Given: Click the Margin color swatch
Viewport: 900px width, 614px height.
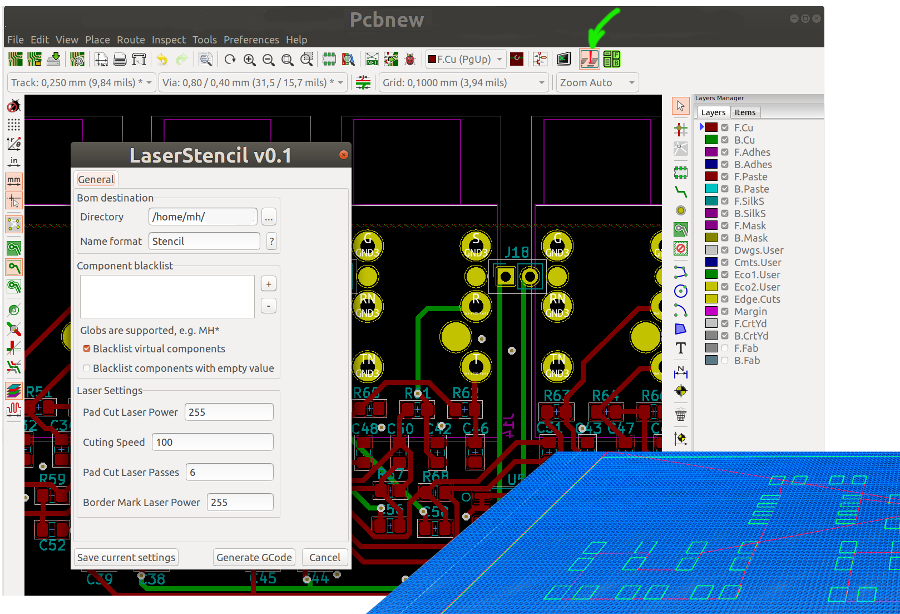Looking at the screenshot, I should coord(712,311).
